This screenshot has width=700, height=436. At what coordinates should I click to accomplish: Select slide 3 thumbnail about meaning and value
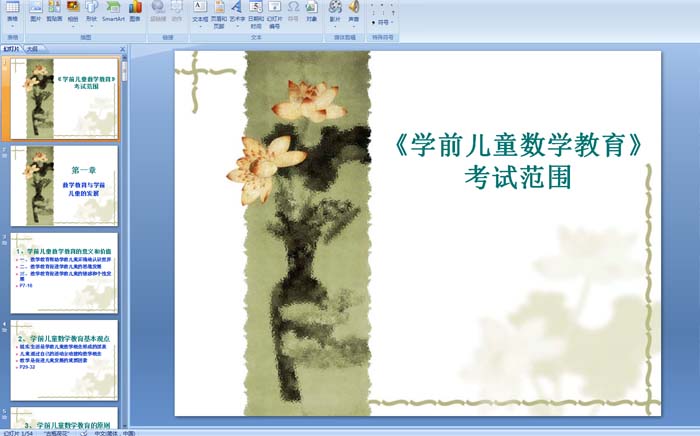coord(64,273)
